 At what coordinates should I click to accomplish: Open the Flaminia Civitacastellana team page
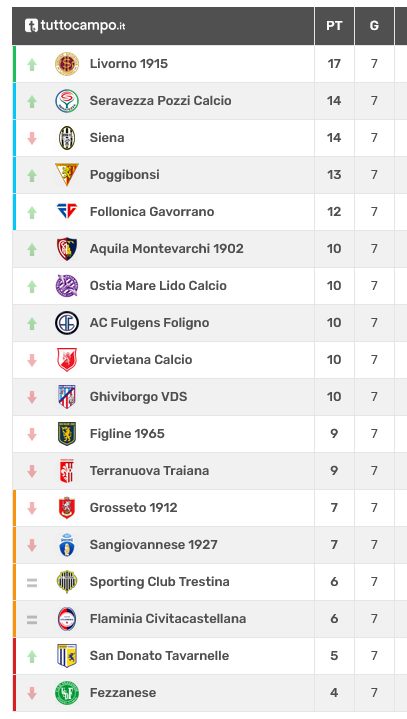168,619
